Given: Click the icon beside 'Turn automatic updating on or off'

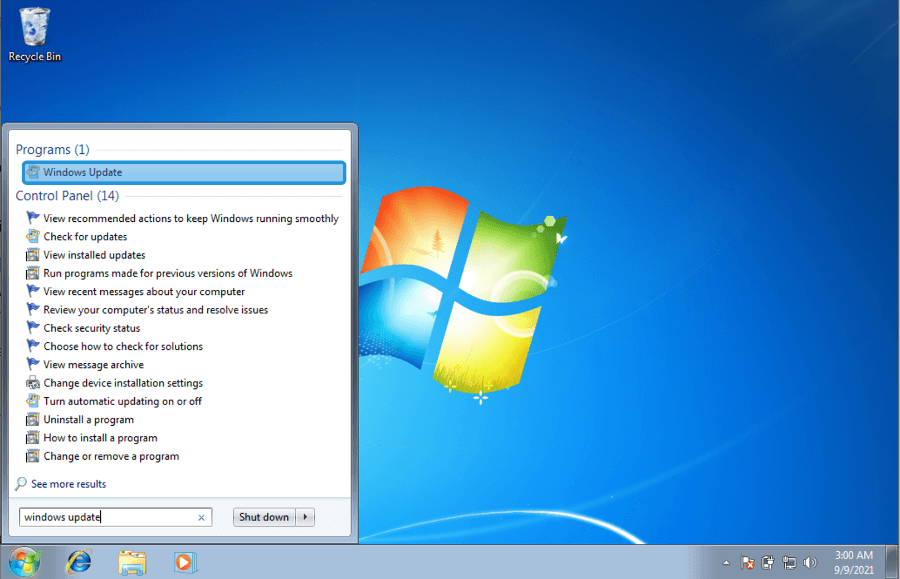Looking at the screenshot, I should tap(33, 401).
